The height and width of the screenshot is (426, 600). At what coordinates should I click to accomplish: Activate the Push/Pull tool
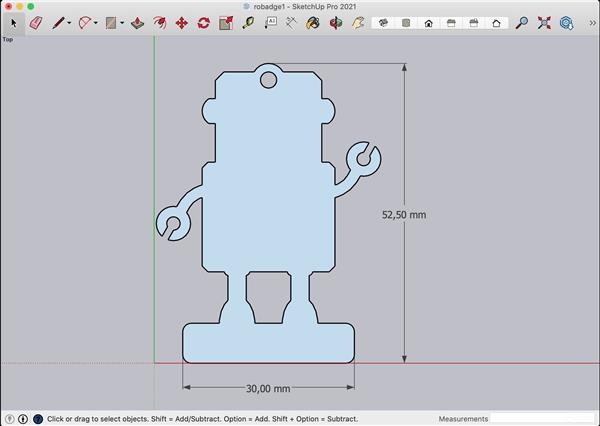pos(137,22)
